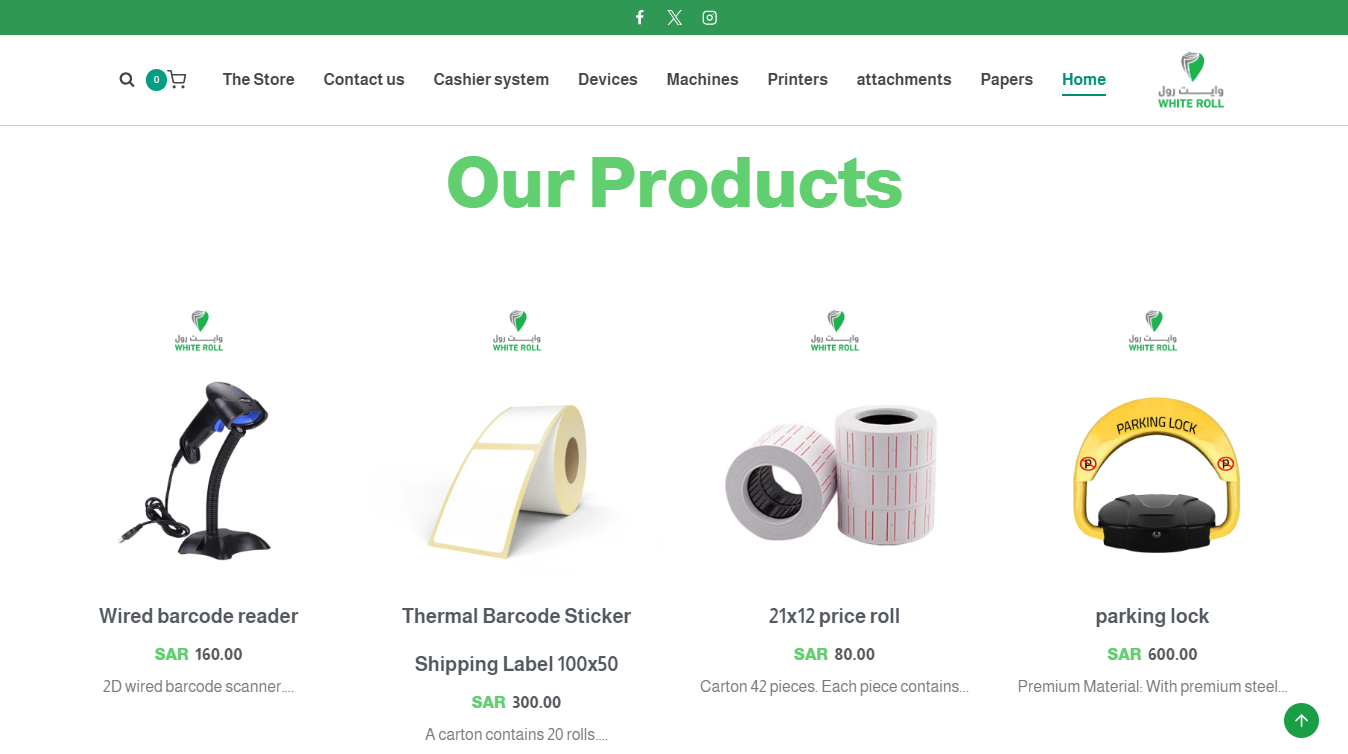The width and height of the screenshot is (1348, 754).
Task: Click the search magnifier icon
Action: (x=127, y=80)
